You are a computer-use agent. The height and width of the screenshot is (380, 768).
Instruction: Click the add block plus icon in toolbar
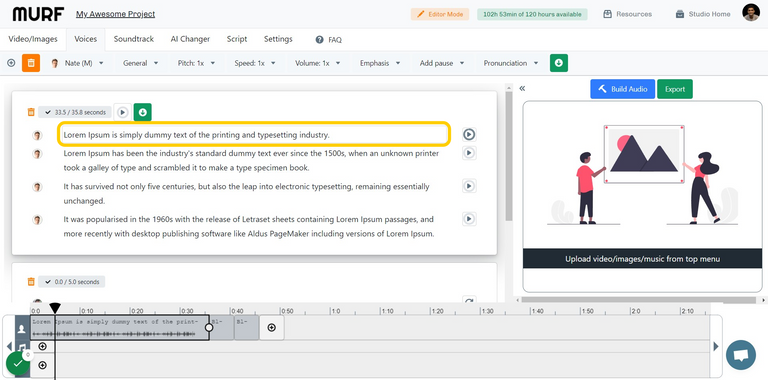click(x=11, y=63)
